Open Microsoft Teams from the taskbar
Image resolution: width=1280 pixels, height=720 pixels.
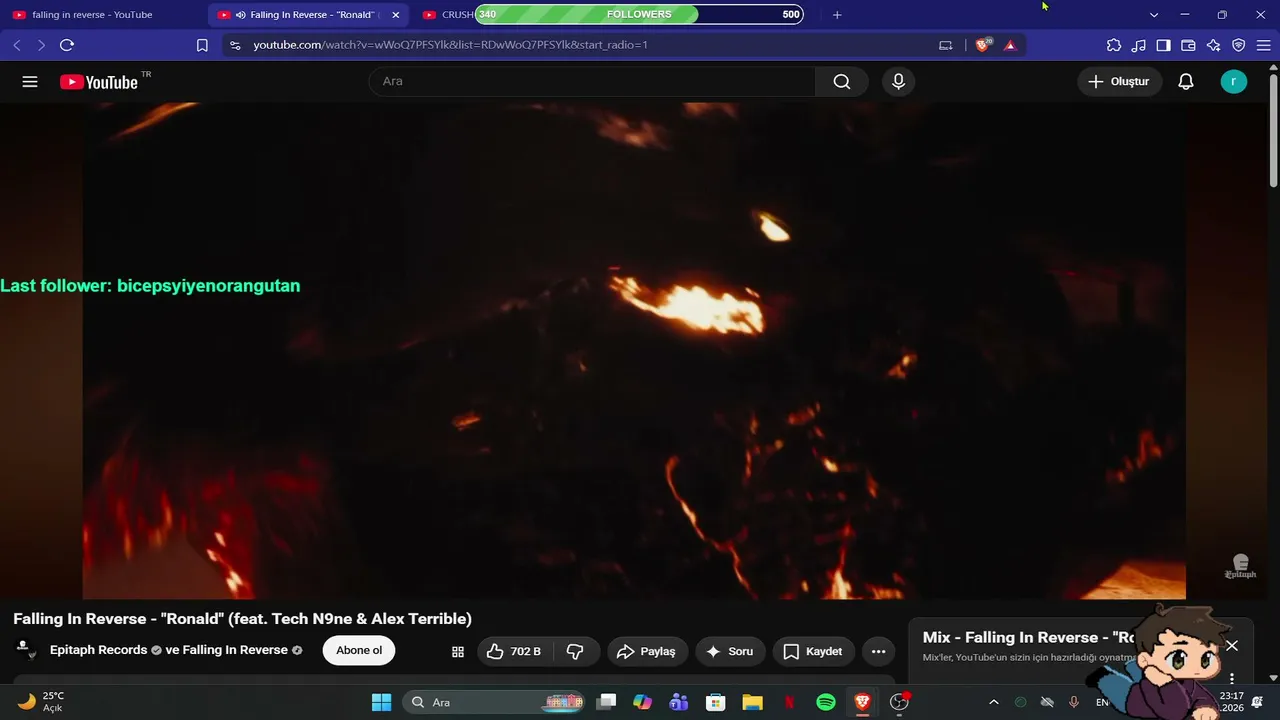click(x=679, y=702)
